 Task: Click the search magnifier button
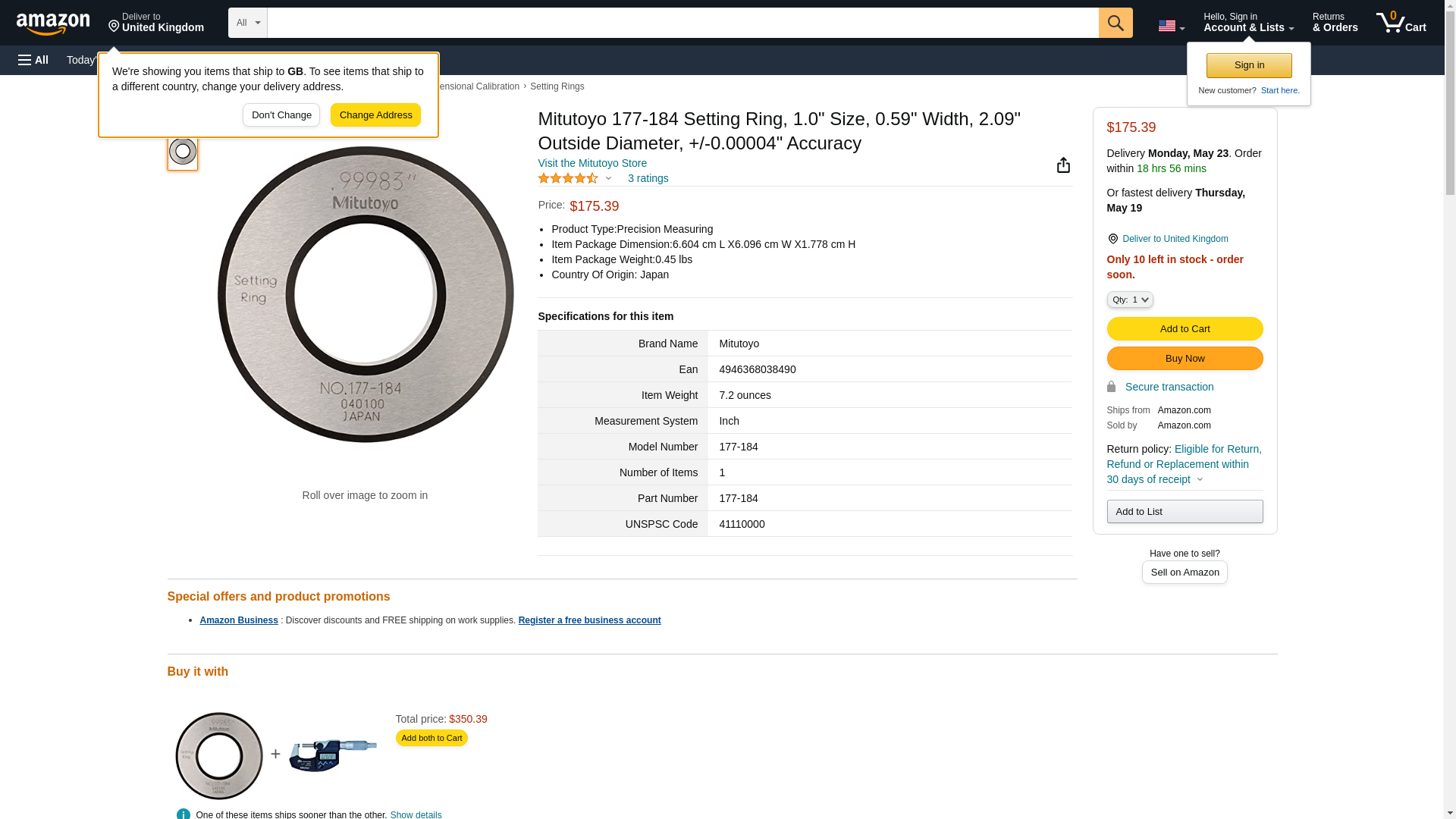(1115, 23)
